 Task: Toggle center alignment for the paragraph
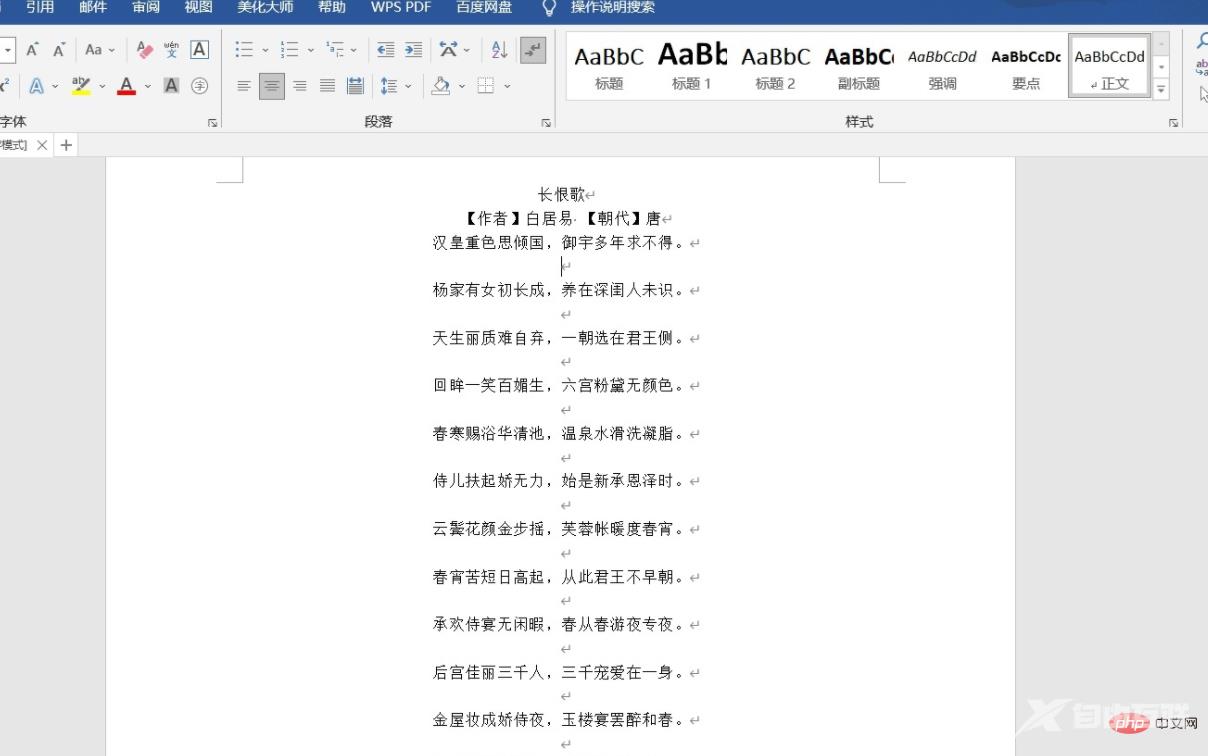(x=271, y=86)
